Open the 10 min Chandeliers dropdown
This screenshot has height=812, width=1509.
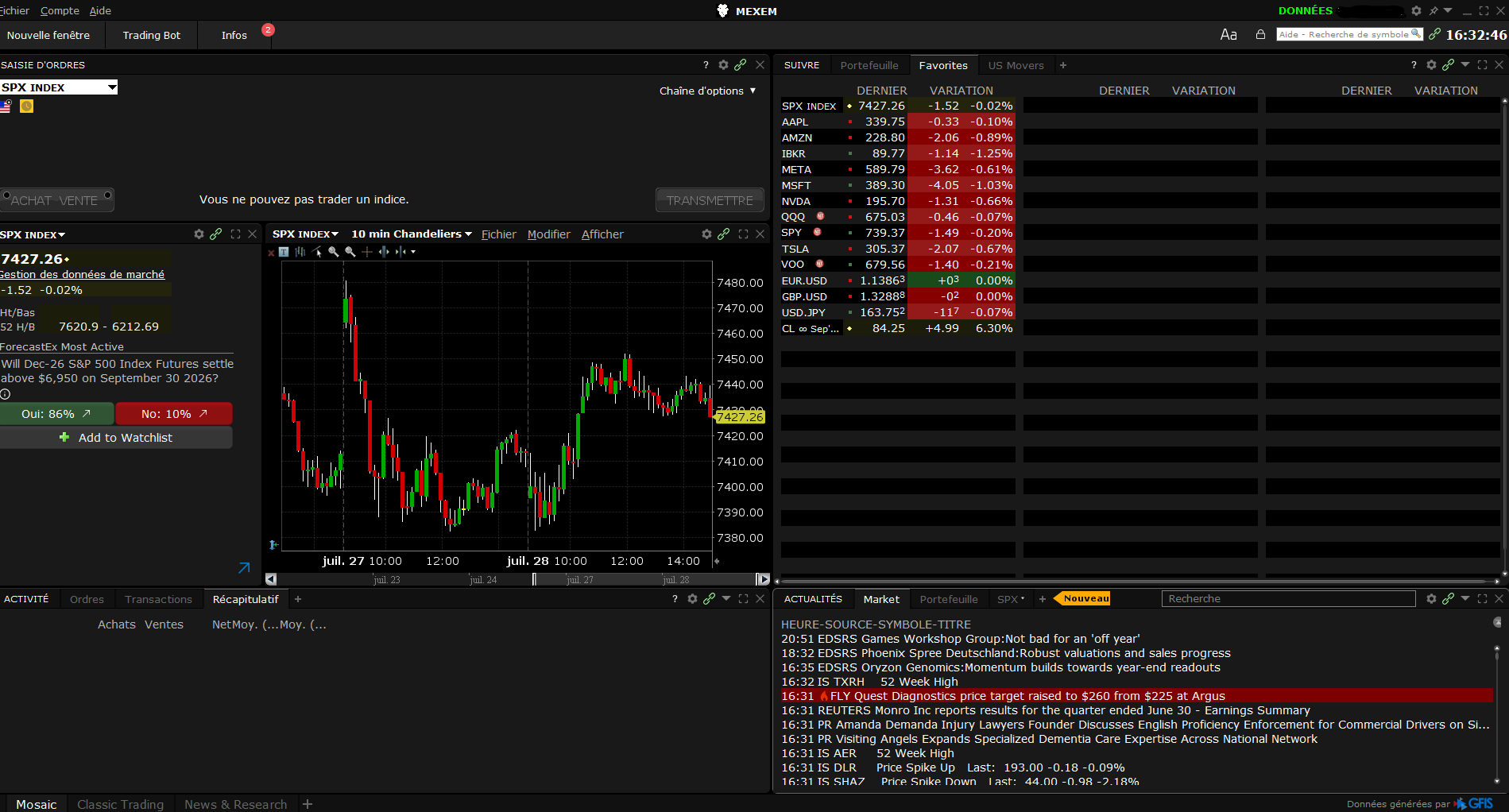tap(412, 234)
